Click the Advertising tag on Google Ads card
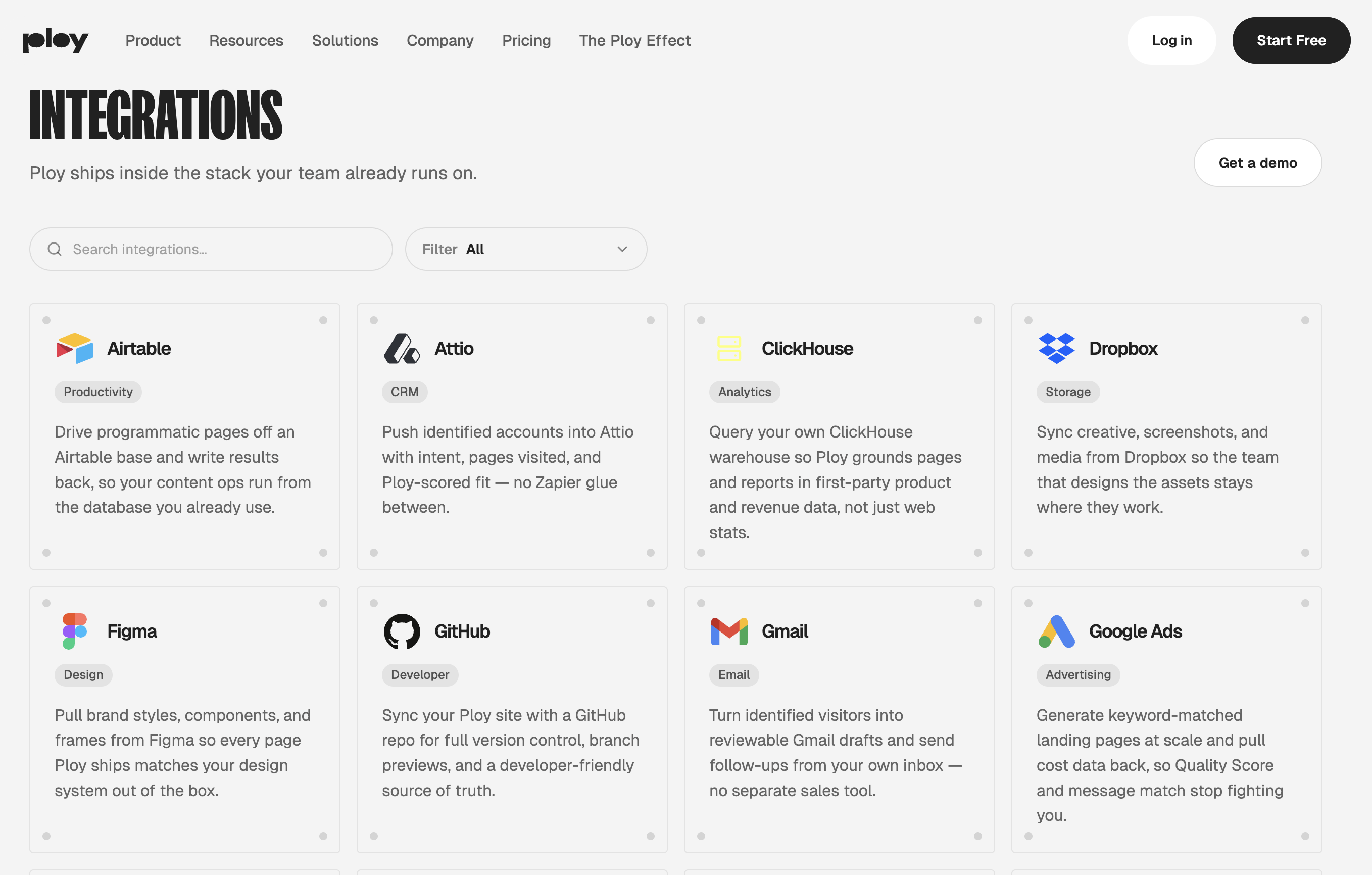1372x875 pixels. tap(1078, 675)
